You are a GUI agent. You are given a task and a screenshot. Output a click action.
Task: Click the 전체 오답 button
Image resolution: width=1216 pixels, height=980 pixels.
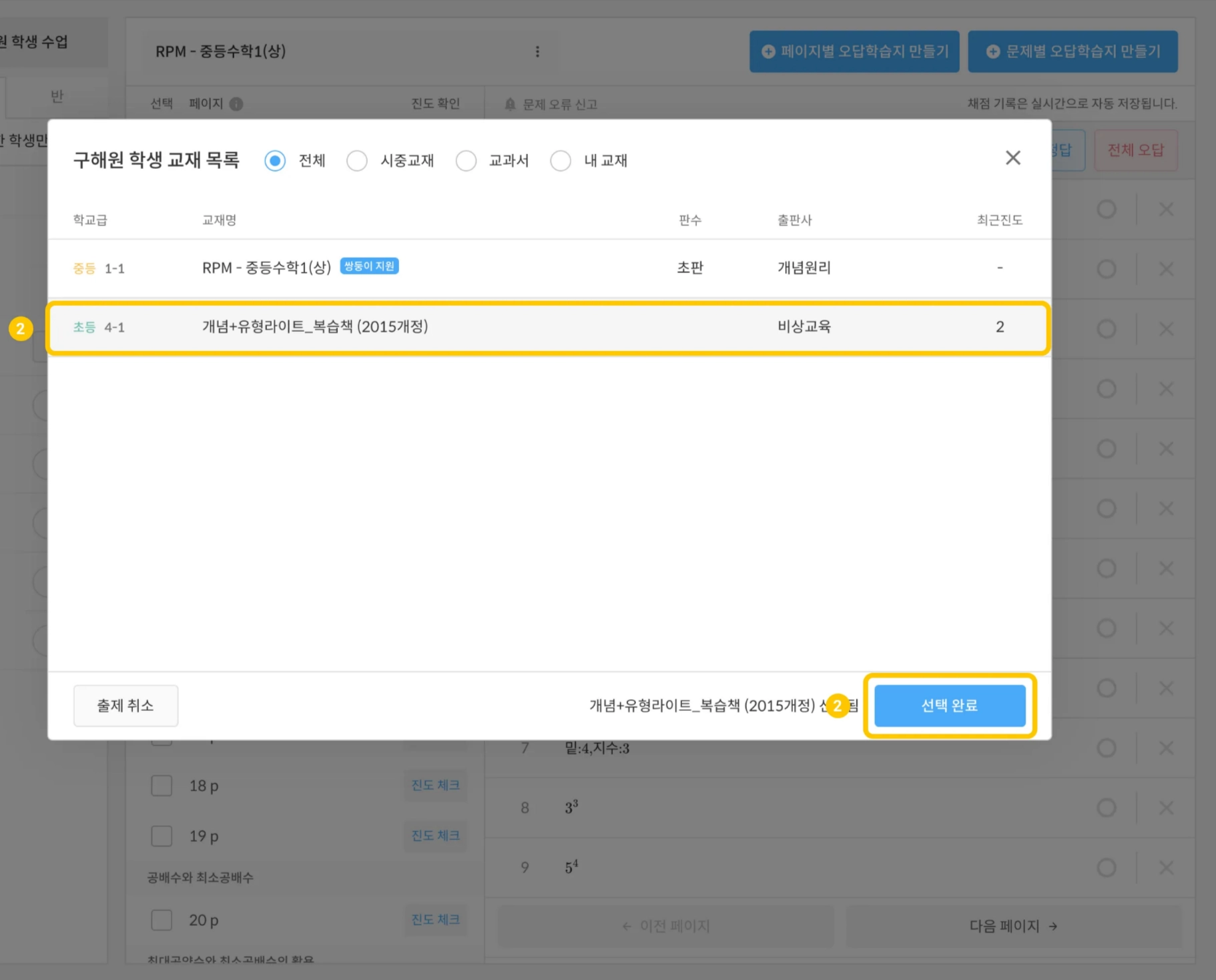coord(1135,150)
